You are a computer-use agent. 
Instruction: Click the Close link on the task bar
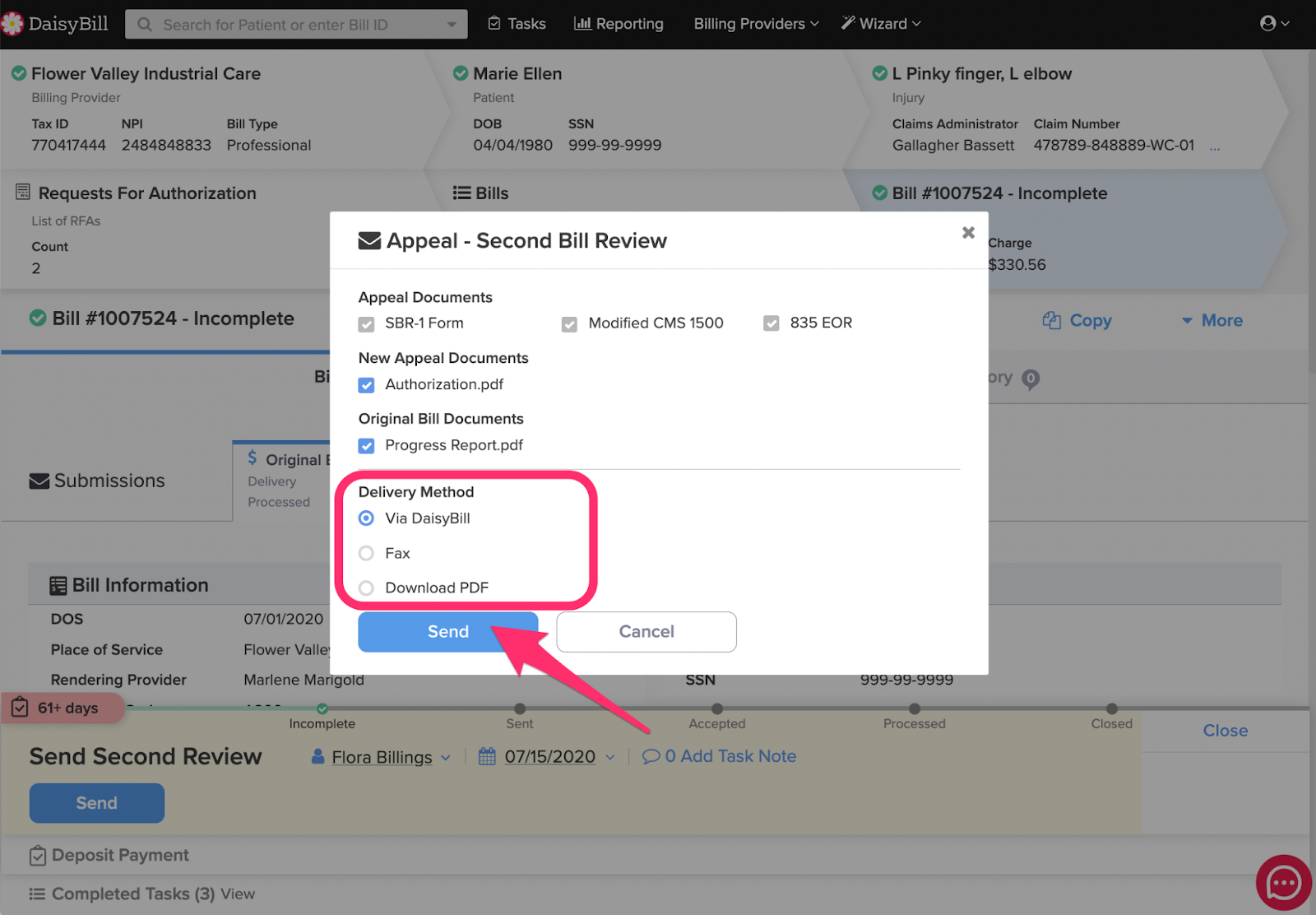pyautogui.click(x=1226, y=731)
